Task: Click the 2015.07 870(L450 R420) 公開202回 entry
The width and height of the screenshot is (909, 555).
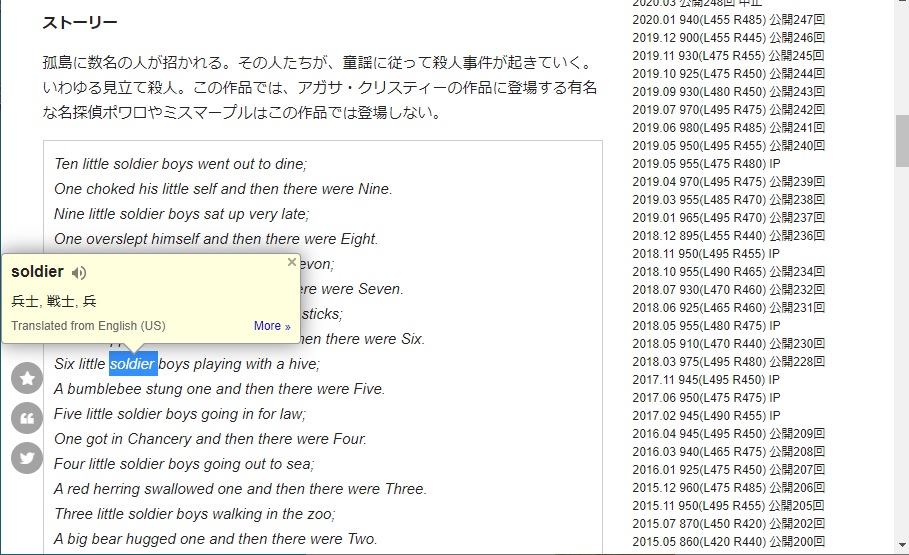Action: pos(728,523)
